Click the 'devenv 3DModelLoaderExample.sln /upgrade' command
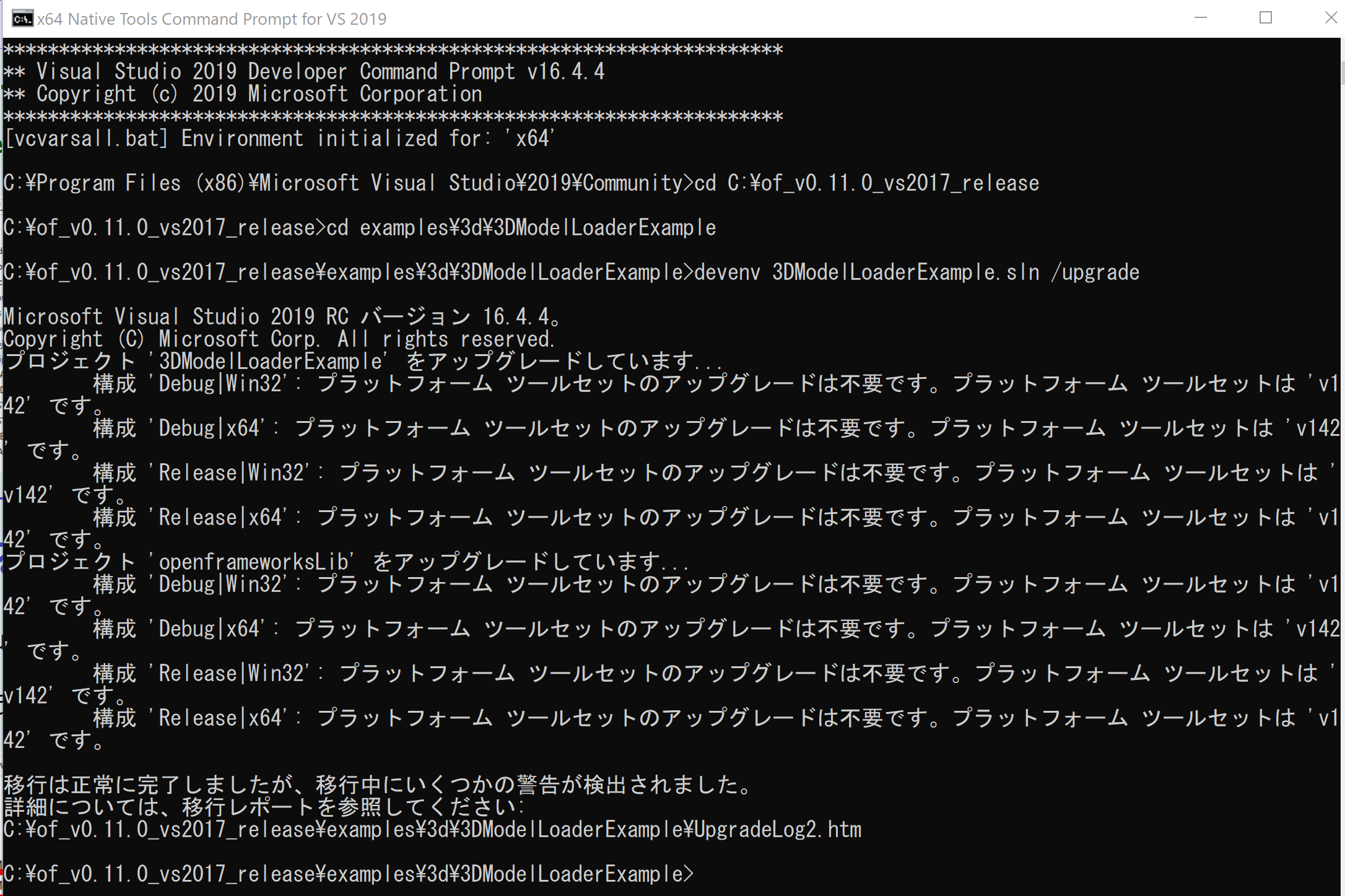1345x896 pixels. click(916, 272)
